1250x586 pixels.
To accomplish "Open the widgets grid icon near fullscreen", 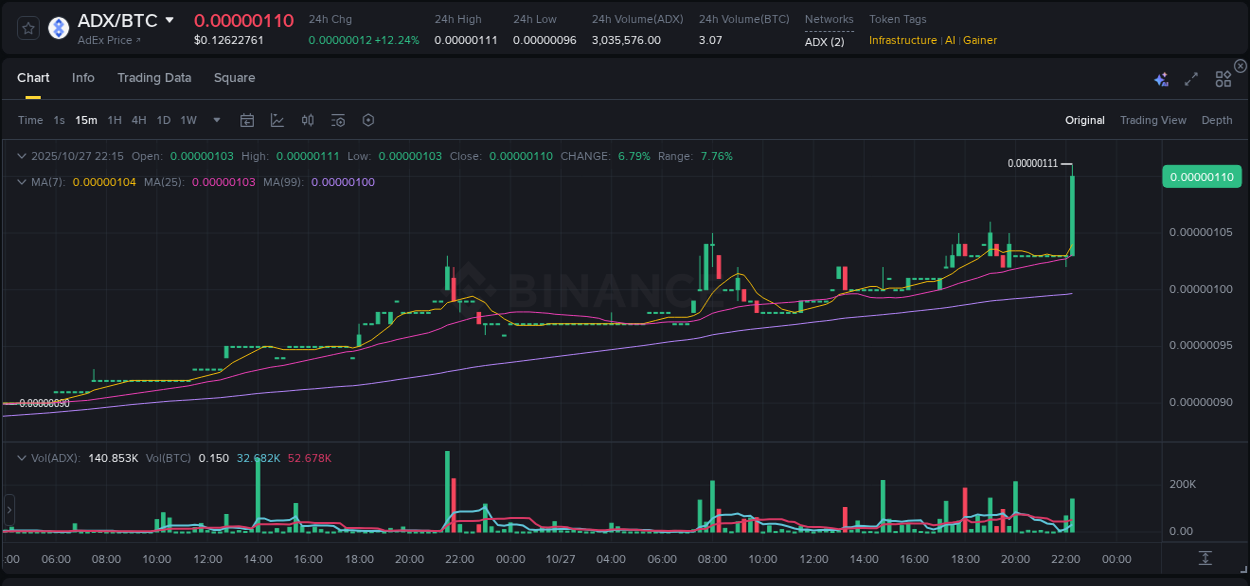I will 1223,79.
